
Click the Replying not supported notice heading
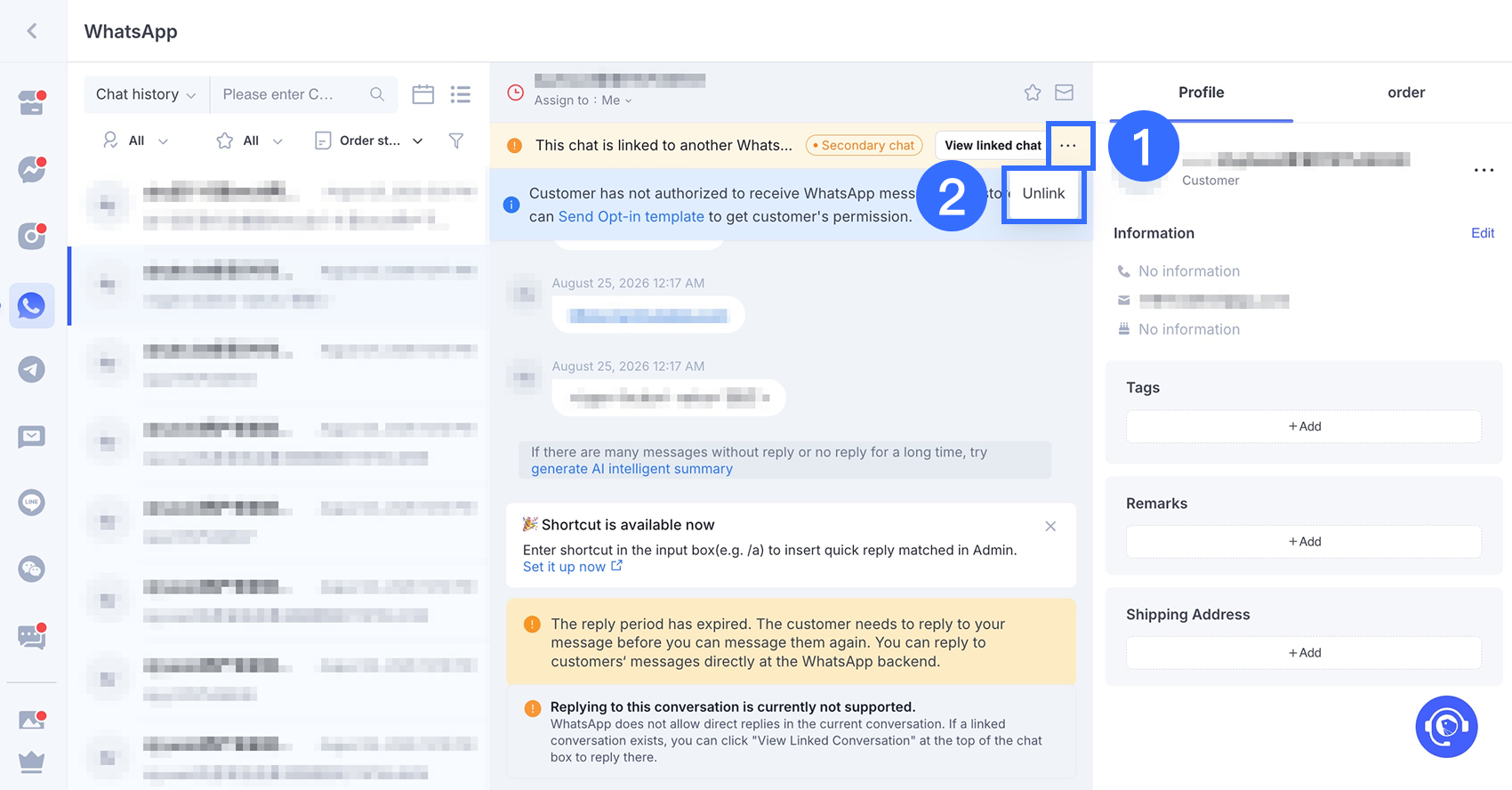tap(733, 707)
